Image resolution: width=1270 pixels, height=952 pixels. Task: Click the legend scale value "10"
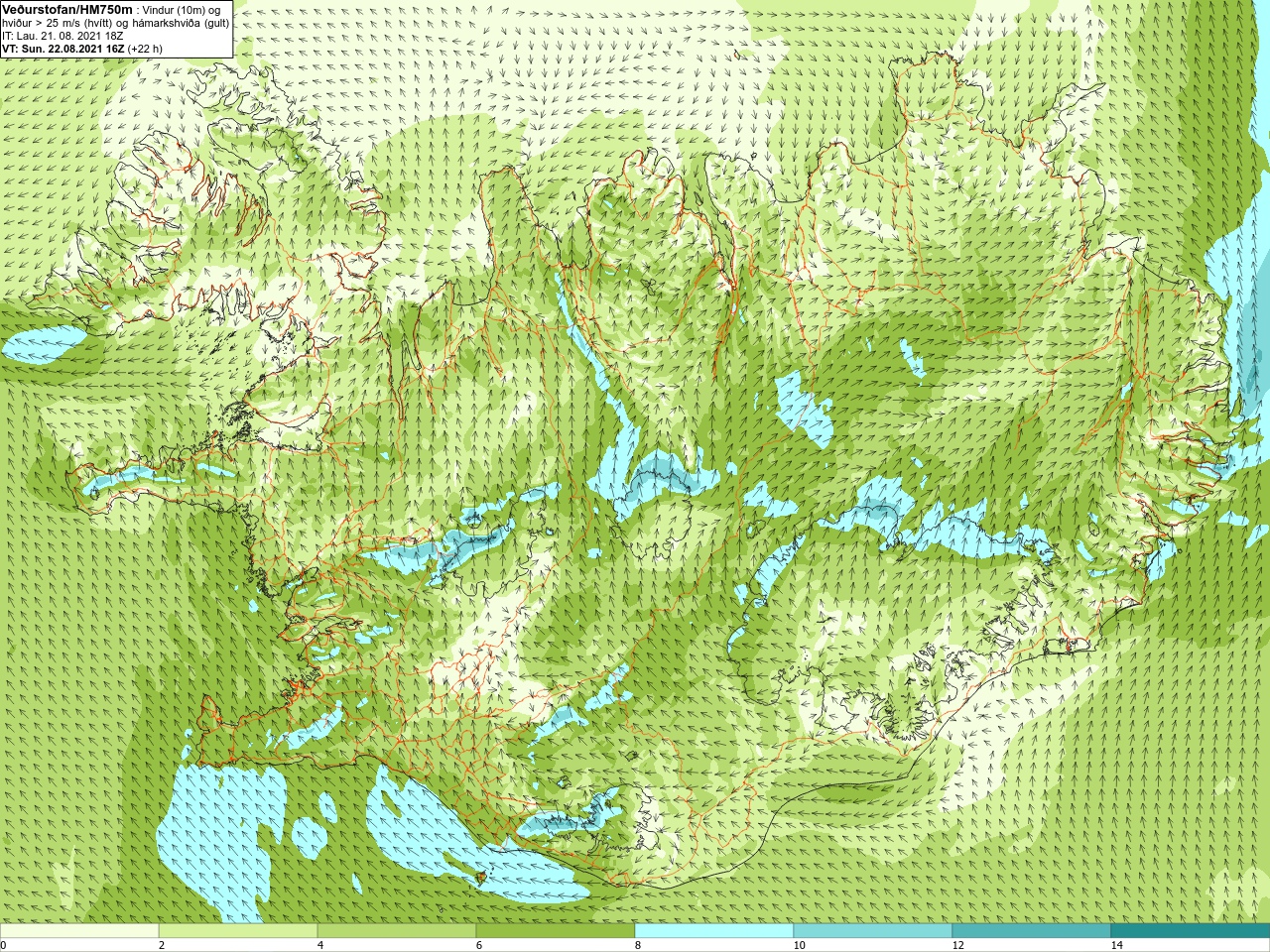point(799,945)
